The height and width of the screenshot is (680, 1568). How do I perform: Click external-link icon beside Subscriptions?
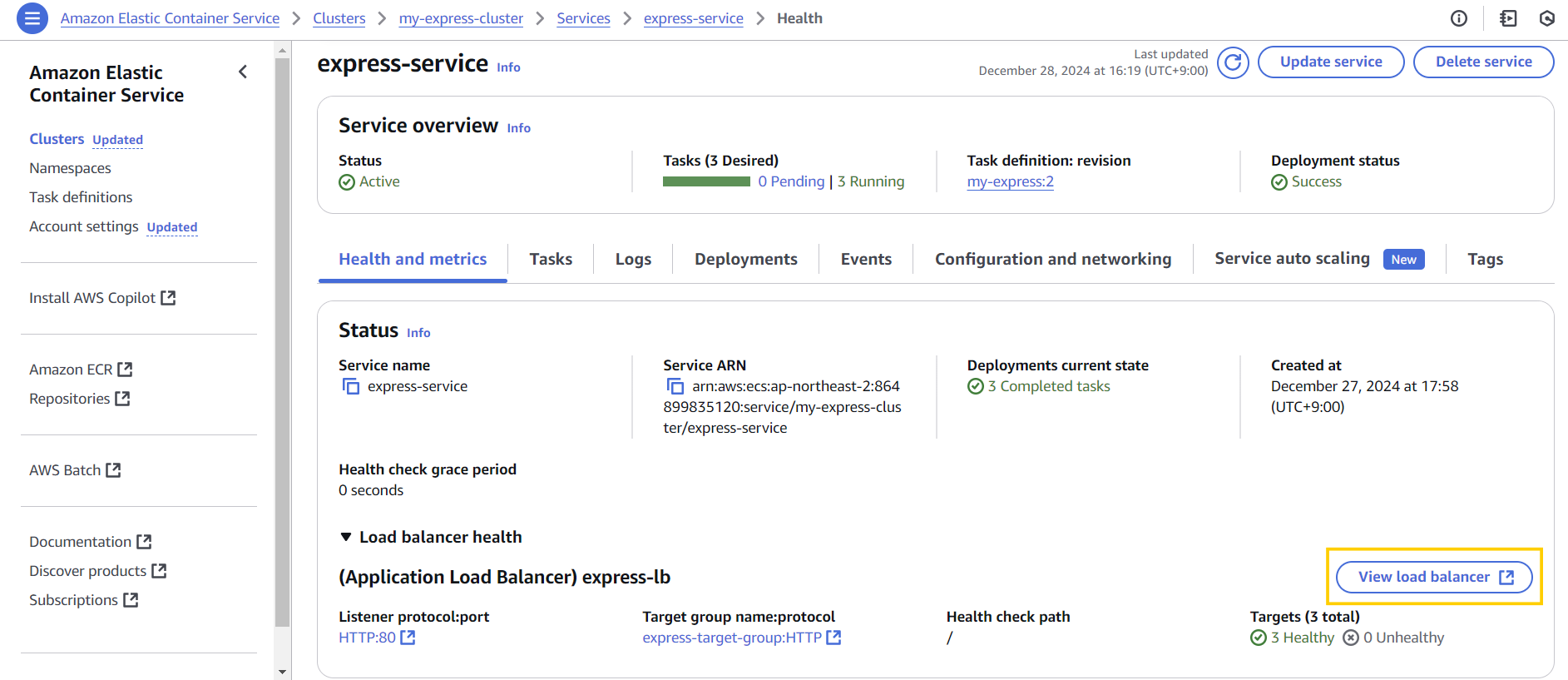click(131, 600)
